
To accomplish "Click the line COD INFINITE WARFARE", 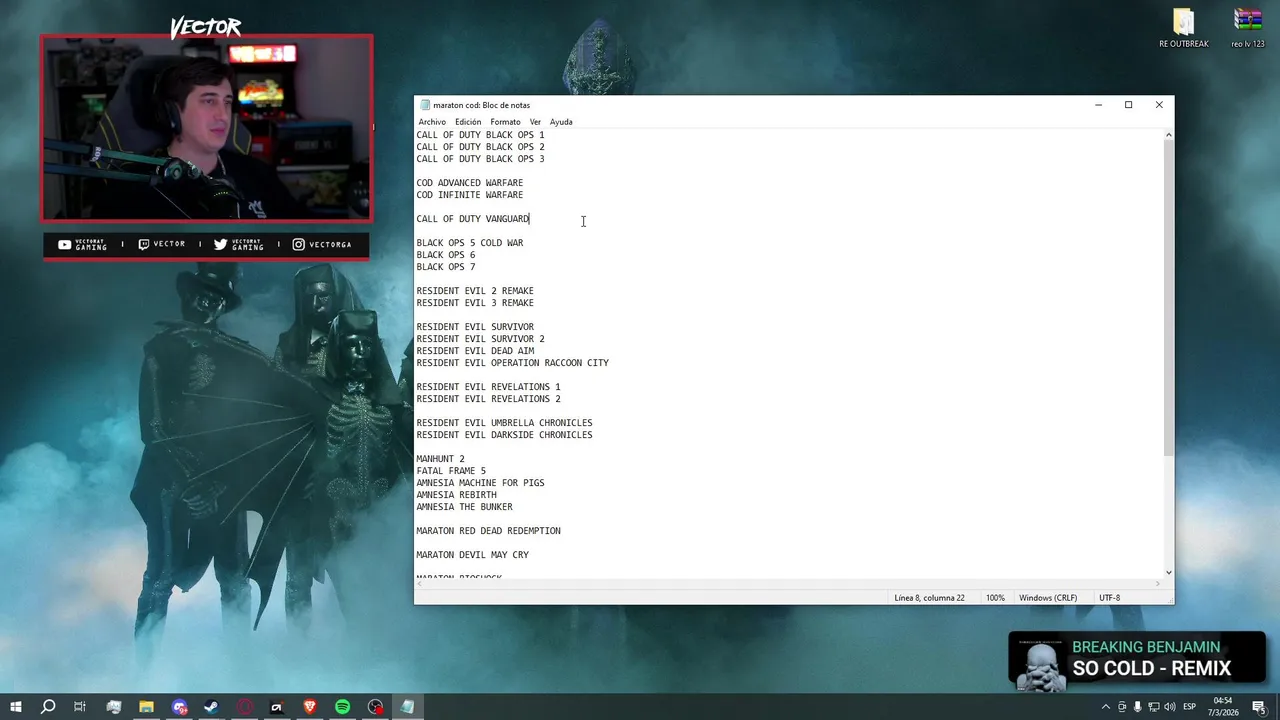I will coord(470,195).
